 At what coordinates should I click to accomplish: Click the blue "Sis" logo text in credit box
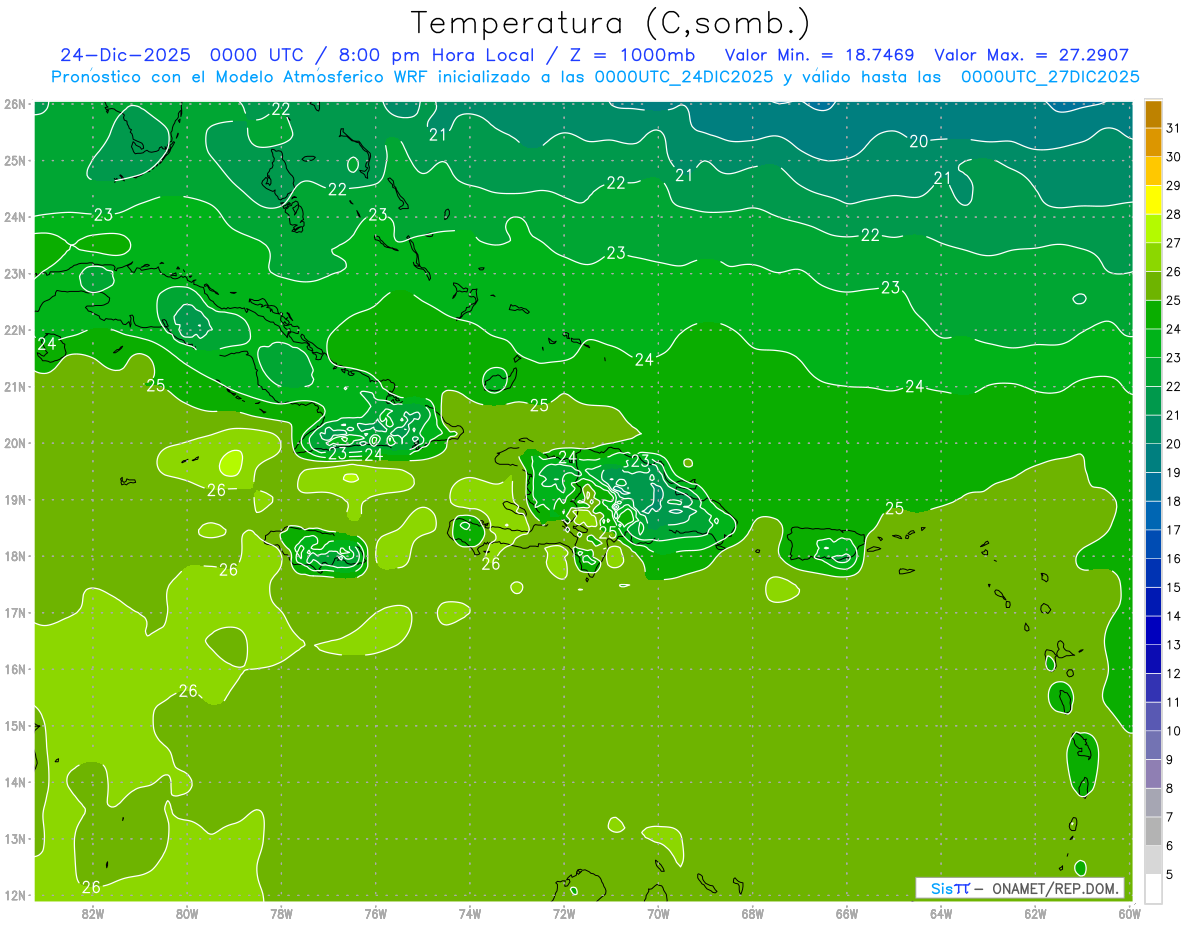click(x=941, y=888)
